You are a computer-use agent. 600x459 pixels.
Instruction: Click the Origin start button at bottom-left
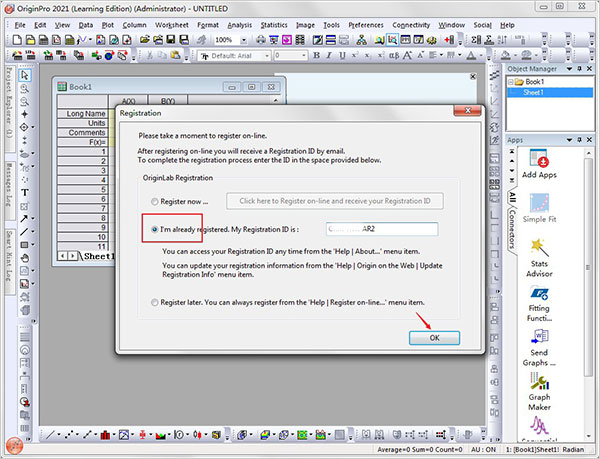(14, 446)
